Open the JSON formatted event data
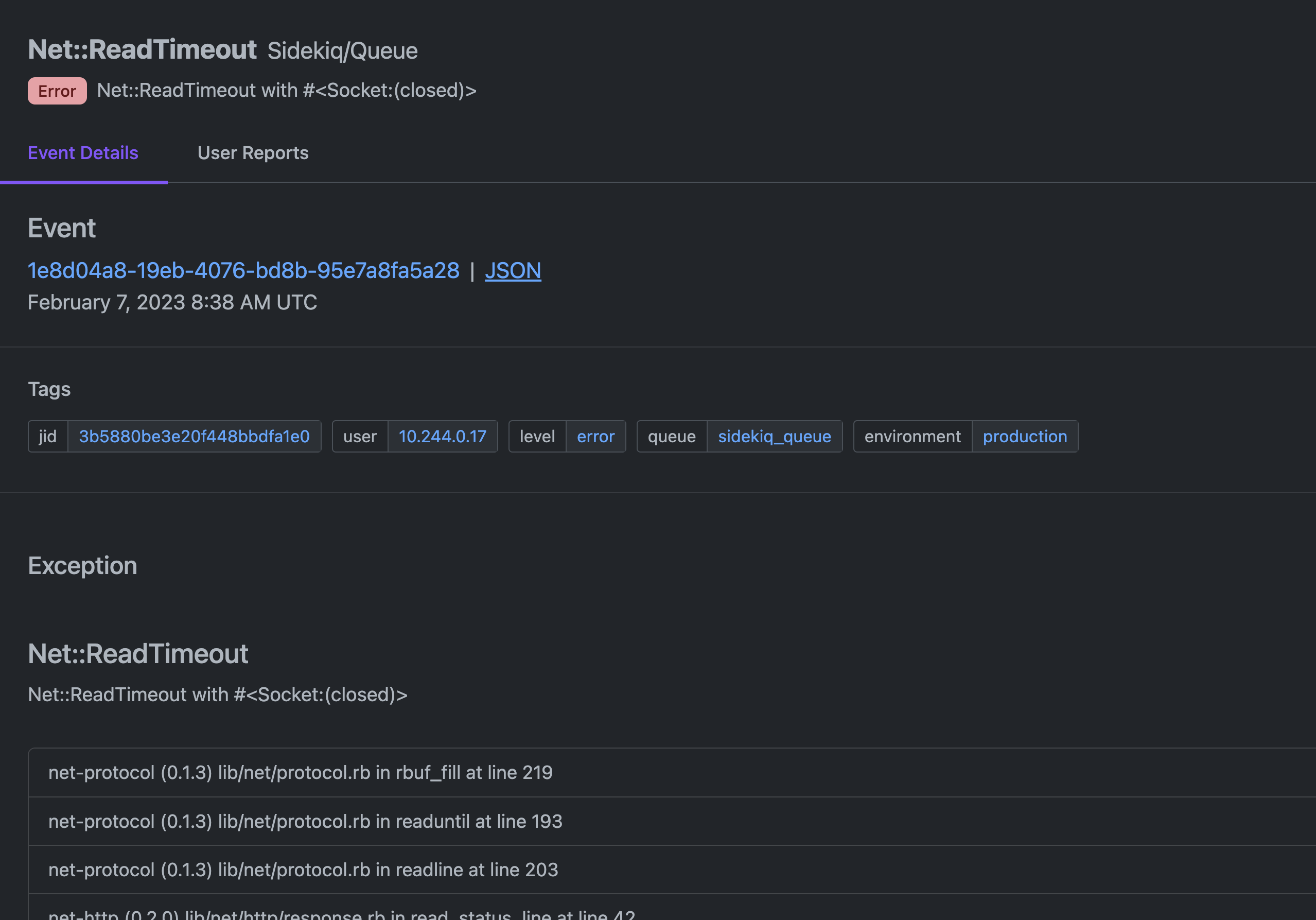 (x=513, y=269)
